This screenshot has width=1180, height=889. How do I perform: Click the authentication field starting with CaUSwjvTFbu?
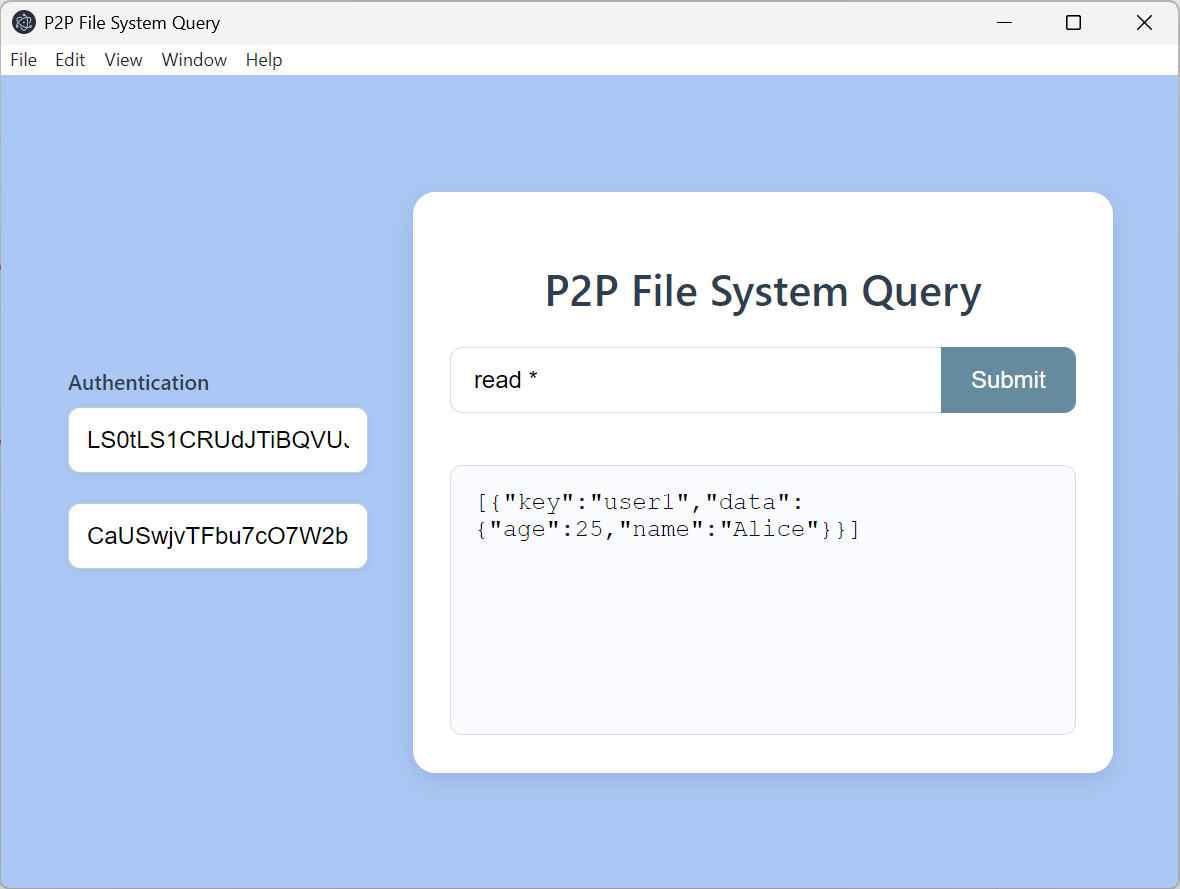pyautogui.click(x=217, y=536)
